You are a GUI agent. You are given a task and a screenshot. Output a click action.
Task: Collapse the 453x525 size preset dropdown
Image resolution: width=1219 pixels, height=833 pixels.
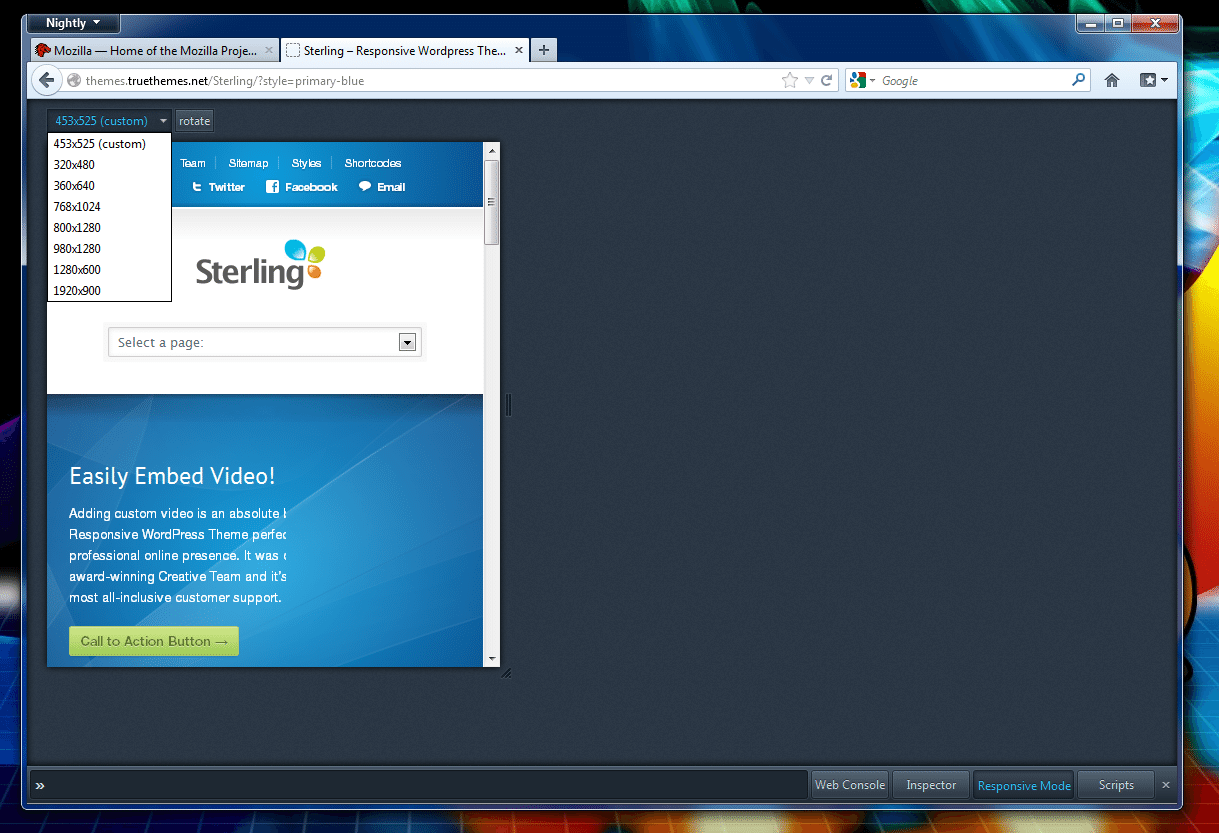tap(110, 121)
